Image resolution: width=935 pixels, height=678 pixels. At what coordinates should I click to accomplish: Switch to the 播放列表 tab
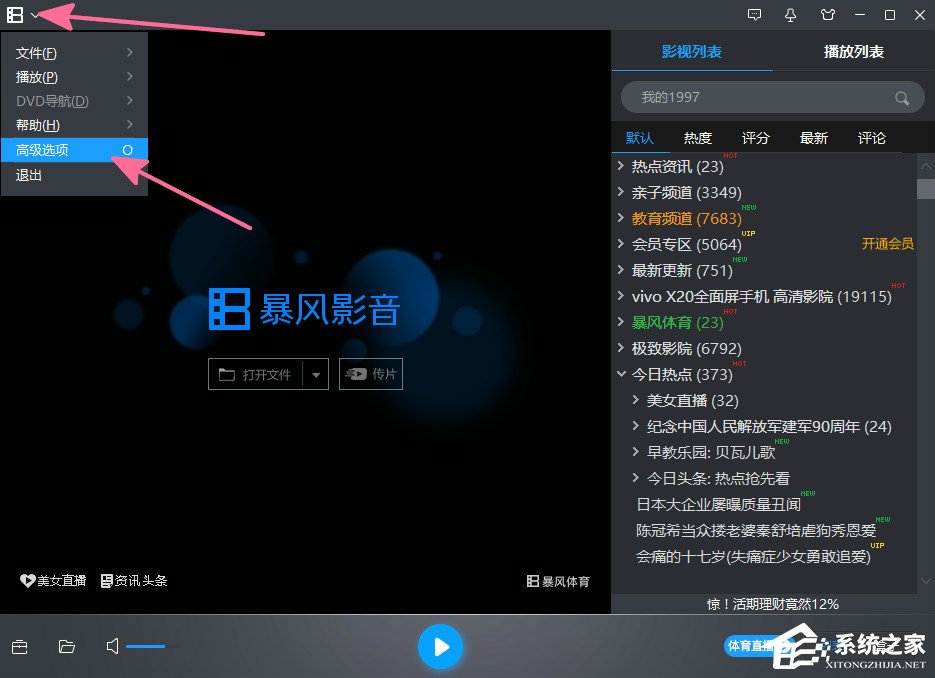(x=853, y=51)
